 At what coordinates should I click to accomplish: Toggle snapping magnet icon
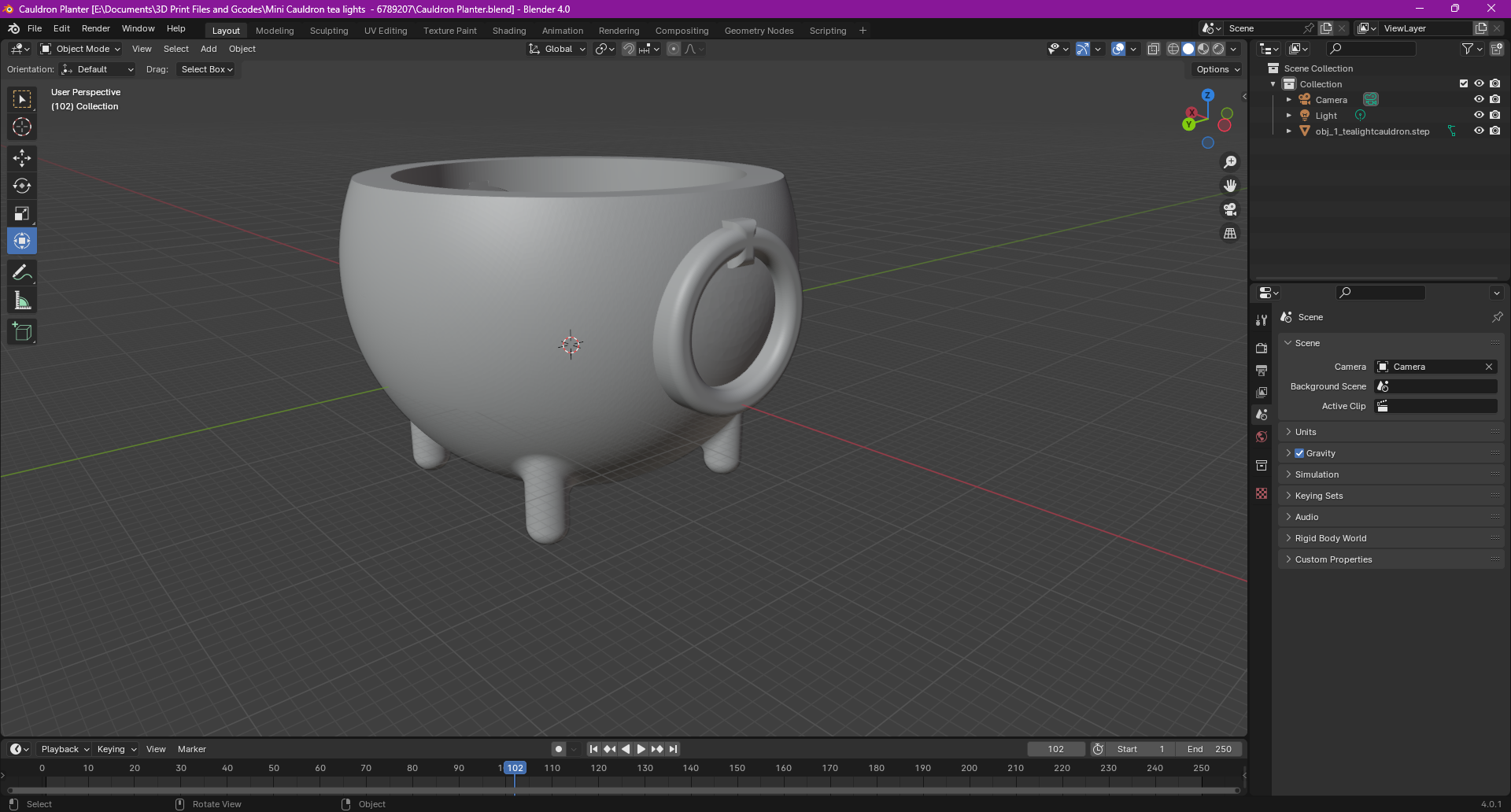(628, 49)
